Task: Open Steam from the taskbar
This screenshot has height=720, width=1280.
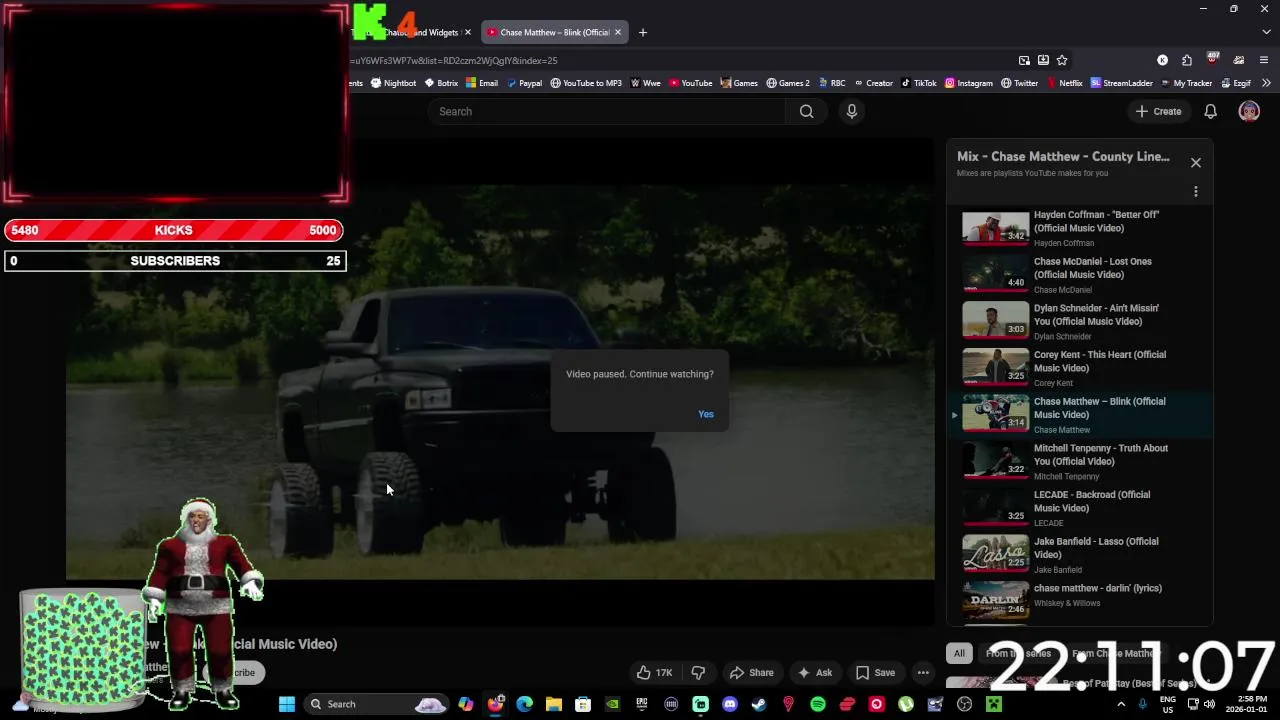Action: click(x=759, y=704)
